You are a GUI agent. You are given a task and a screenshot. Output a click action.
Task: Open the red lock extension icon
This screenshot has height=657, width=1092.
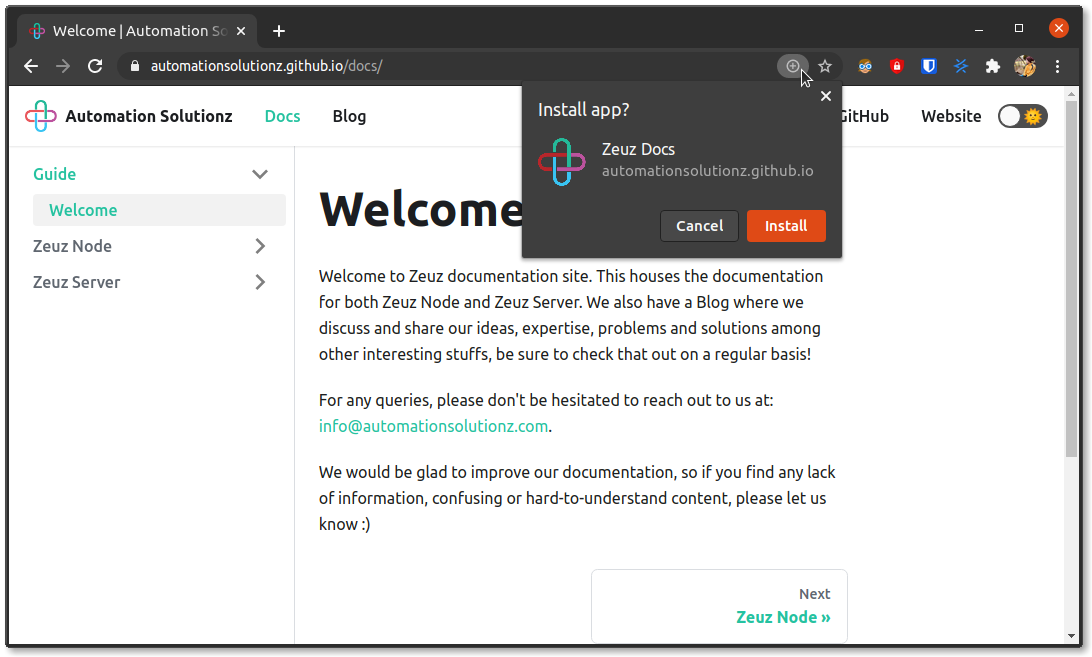click(897, 66)
